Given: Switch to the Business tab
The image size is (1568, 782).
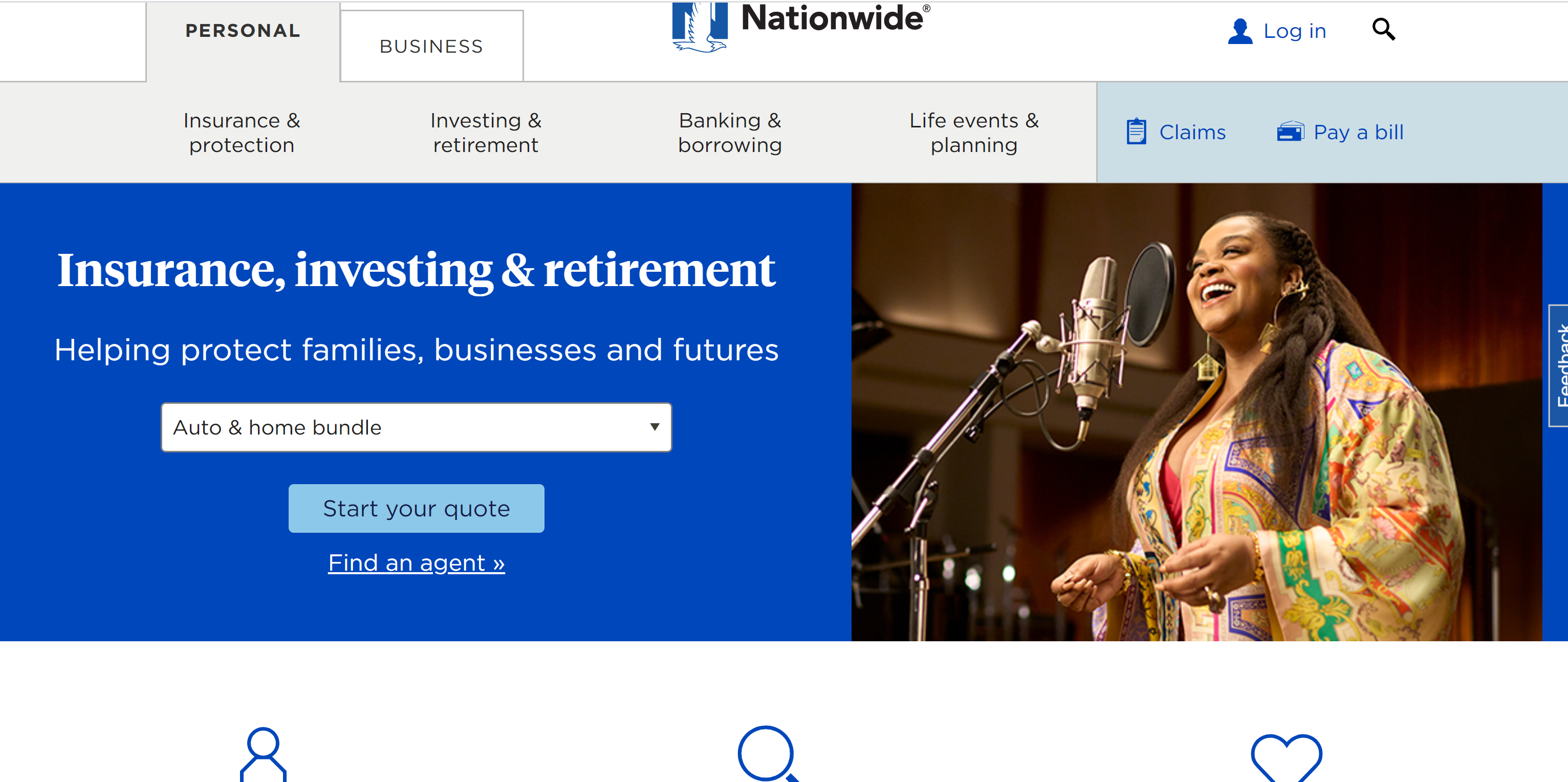Looking at the screenshot, I should 431,46.
